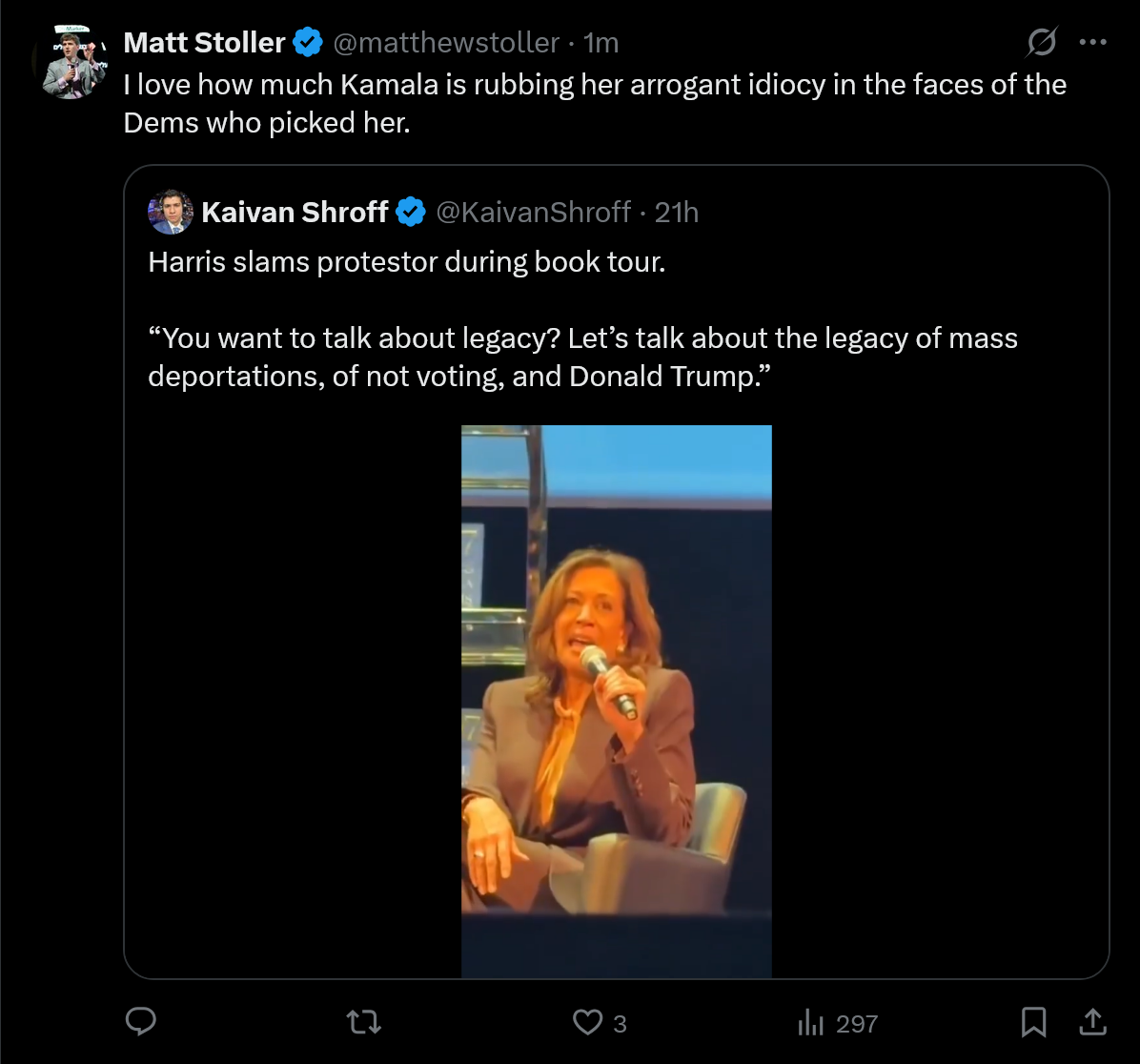Repost this tweet with the retweet icon
1140x1064 pixels.
pyautogui.click(x=364, y=1023)
